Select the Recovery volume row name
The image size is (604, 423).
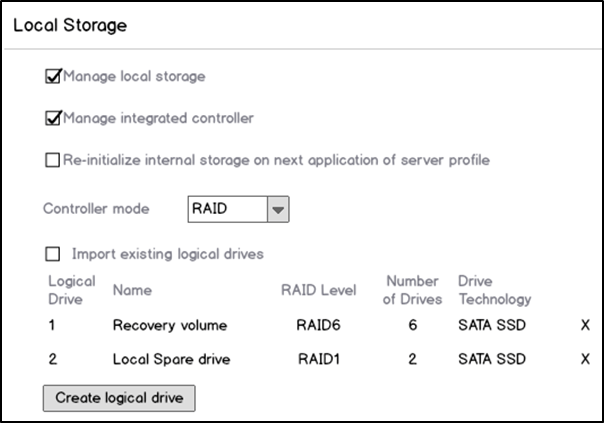(170, 326)
